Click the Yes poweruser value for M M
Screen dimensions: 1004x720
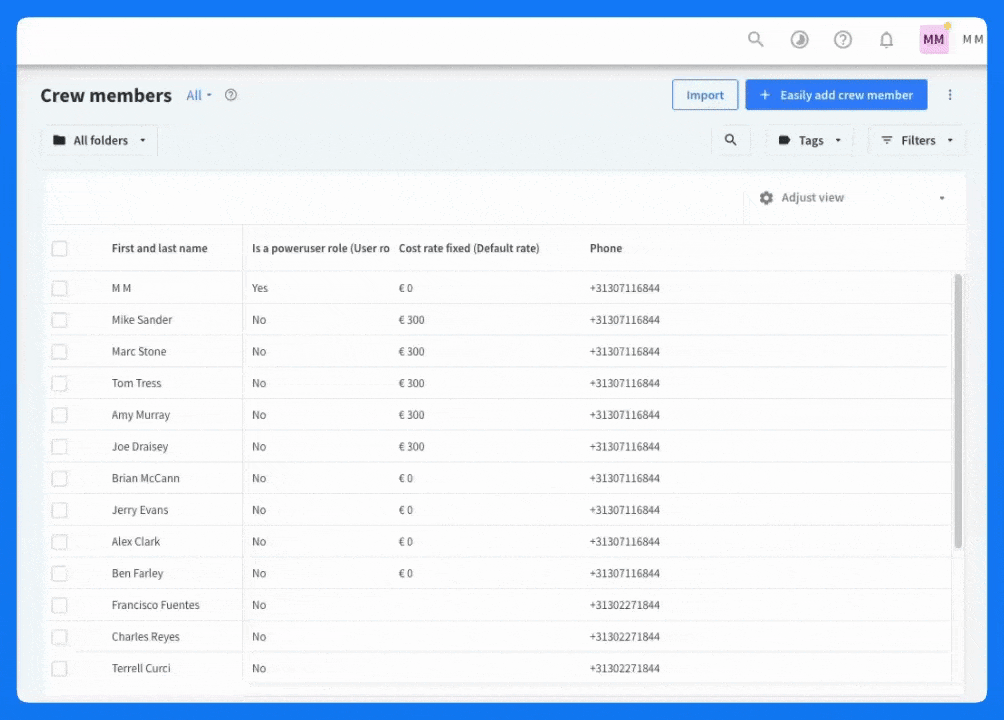[259, 288]
